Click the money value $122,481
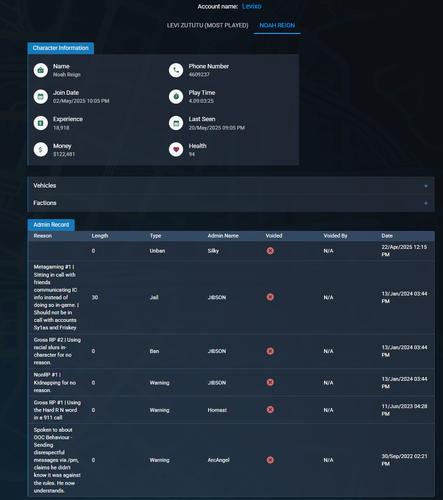This screenshot has width=443, height=500. [x=64, y=154]
